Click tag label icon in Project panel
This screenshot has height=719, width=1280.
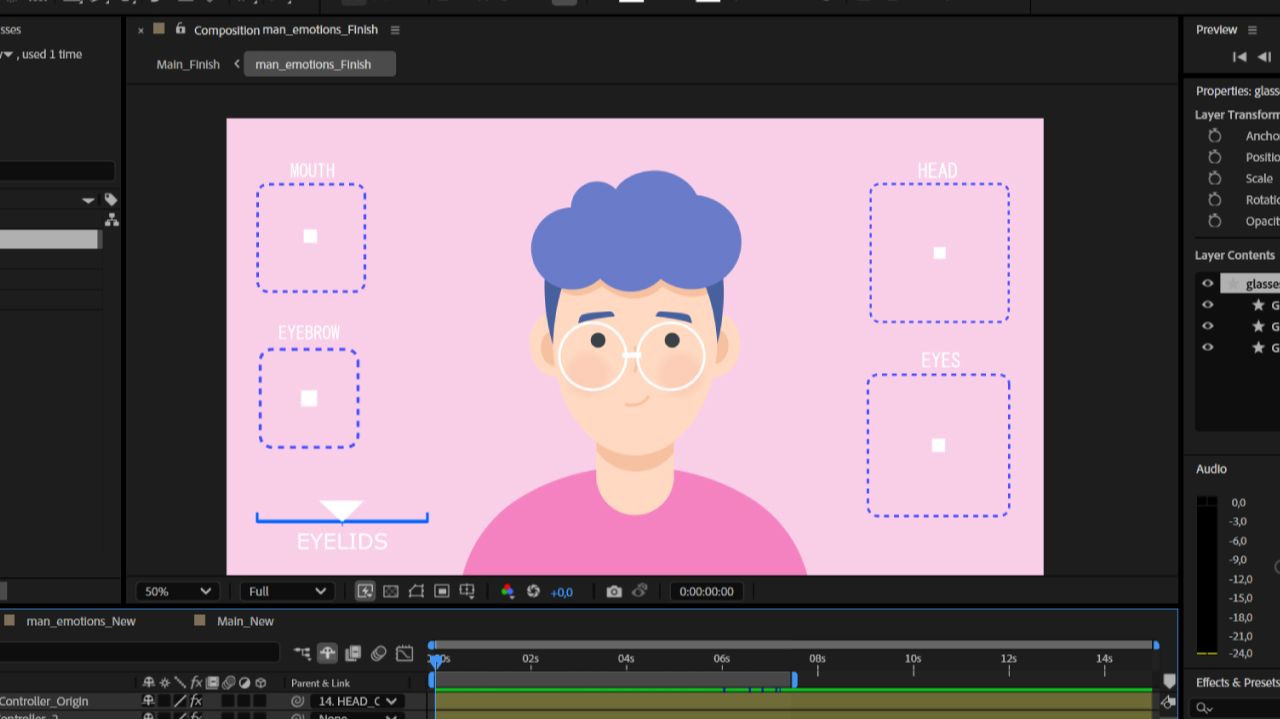tap(110, 200)
